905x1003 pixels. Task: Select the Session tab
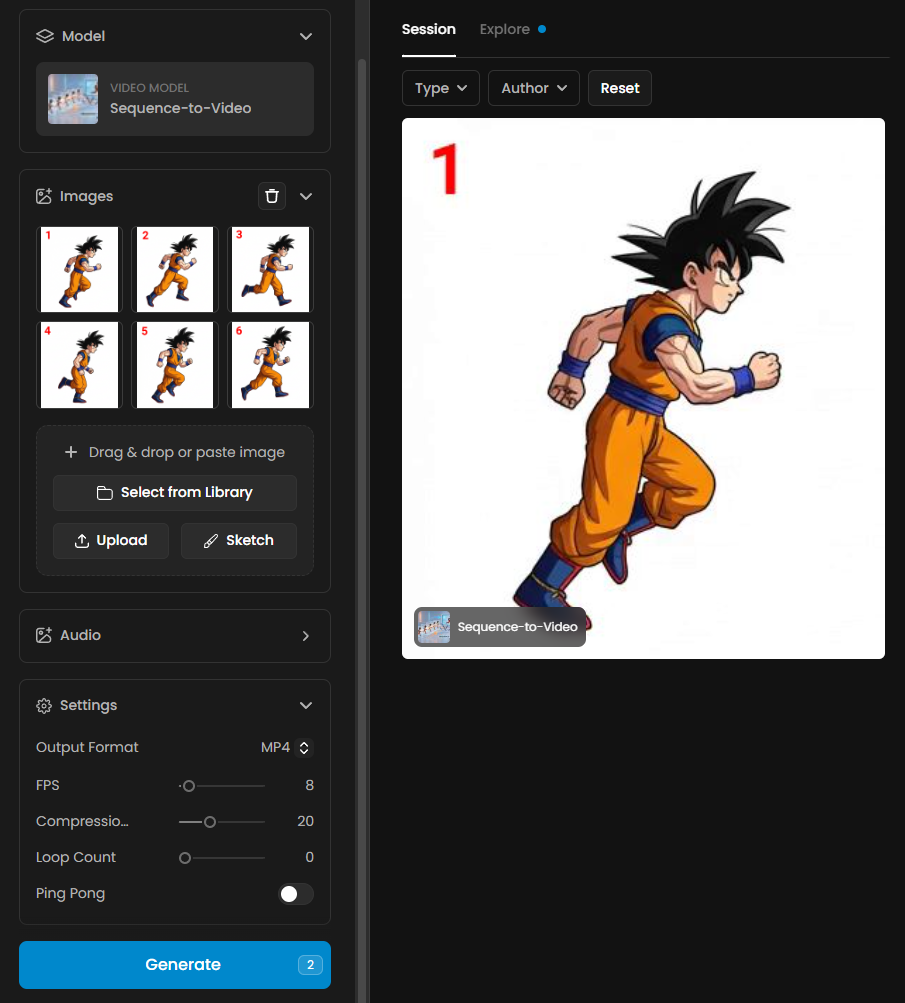(x=429, y=29)
